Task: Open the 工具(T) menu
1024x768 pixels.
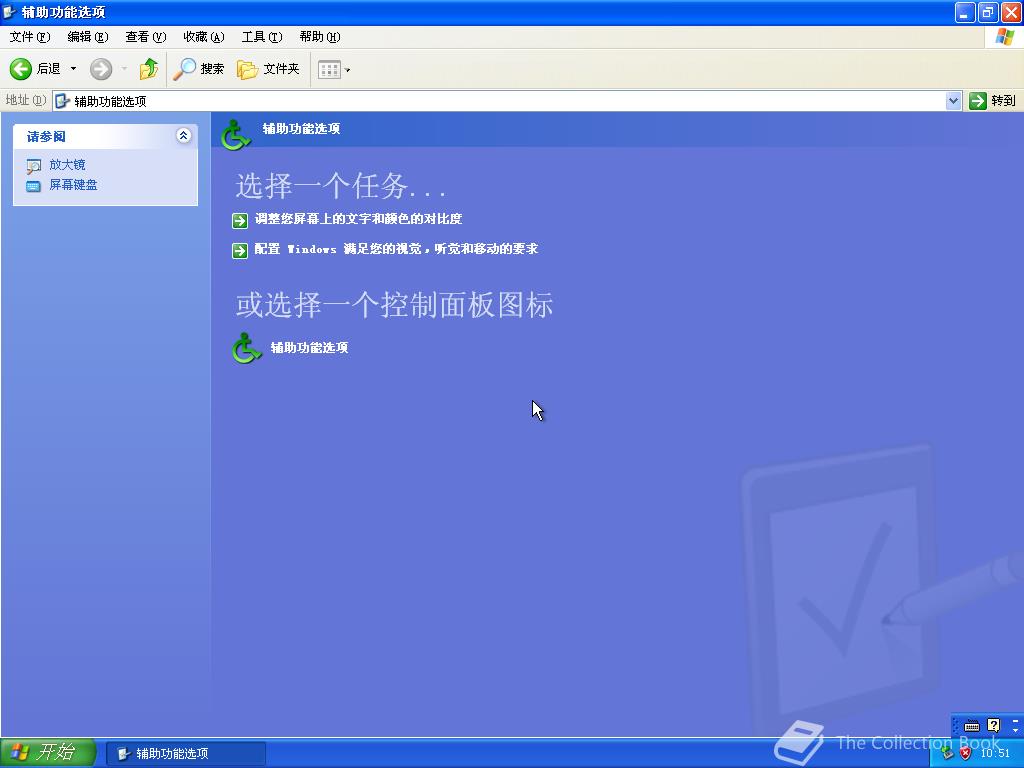Action: [x=262, y=37]
